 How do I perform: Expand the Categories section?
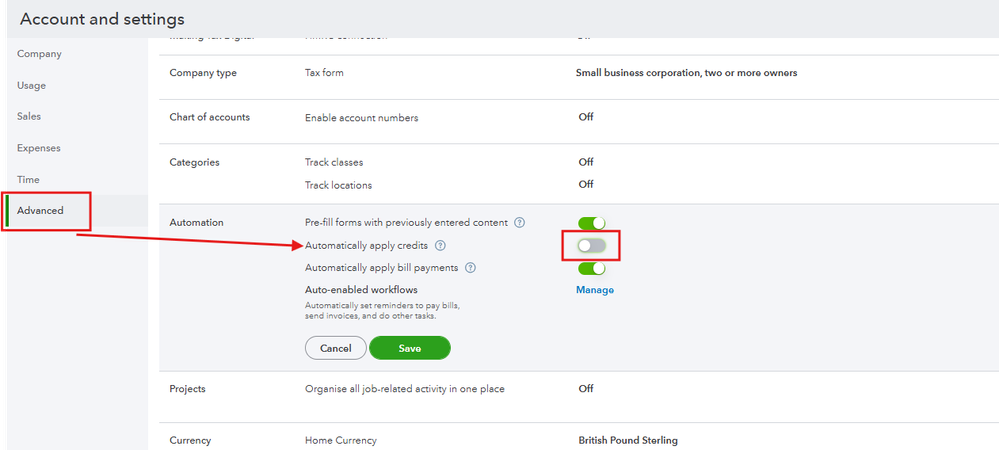pyautogui.click(x=194, y=162)
